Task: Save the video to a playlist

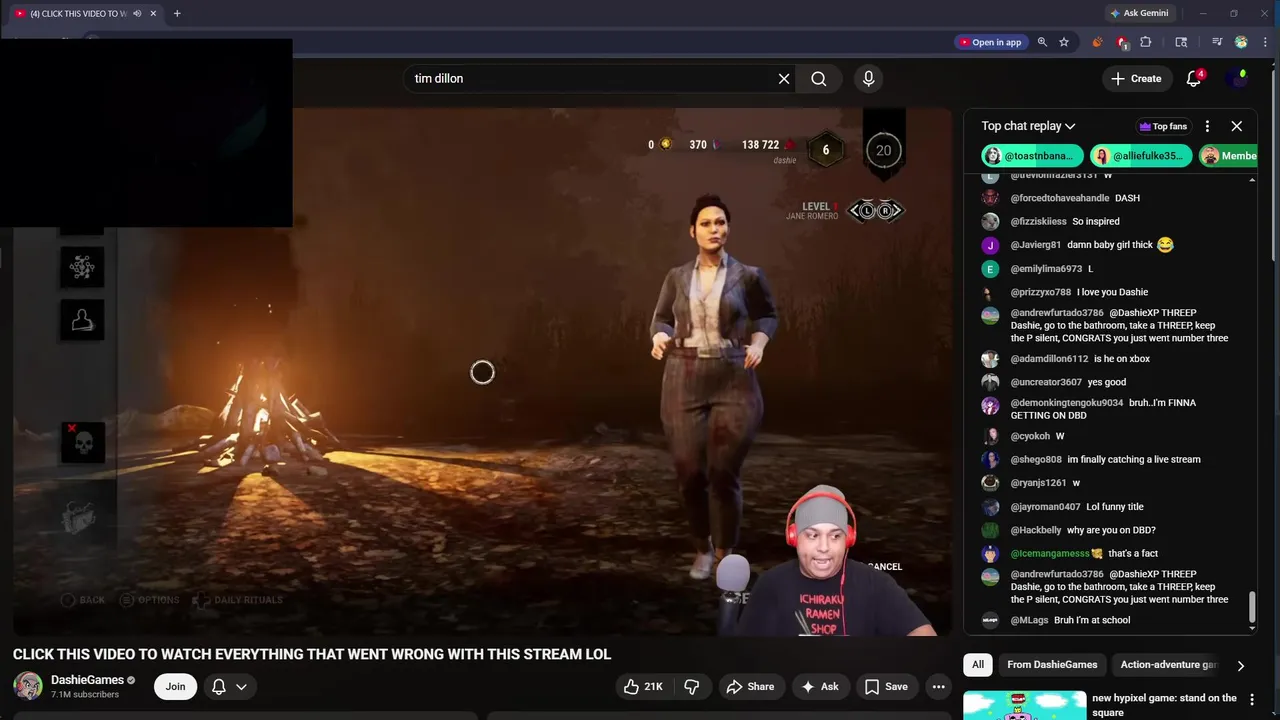Action: pyautogui.click(x=886, y=686)
